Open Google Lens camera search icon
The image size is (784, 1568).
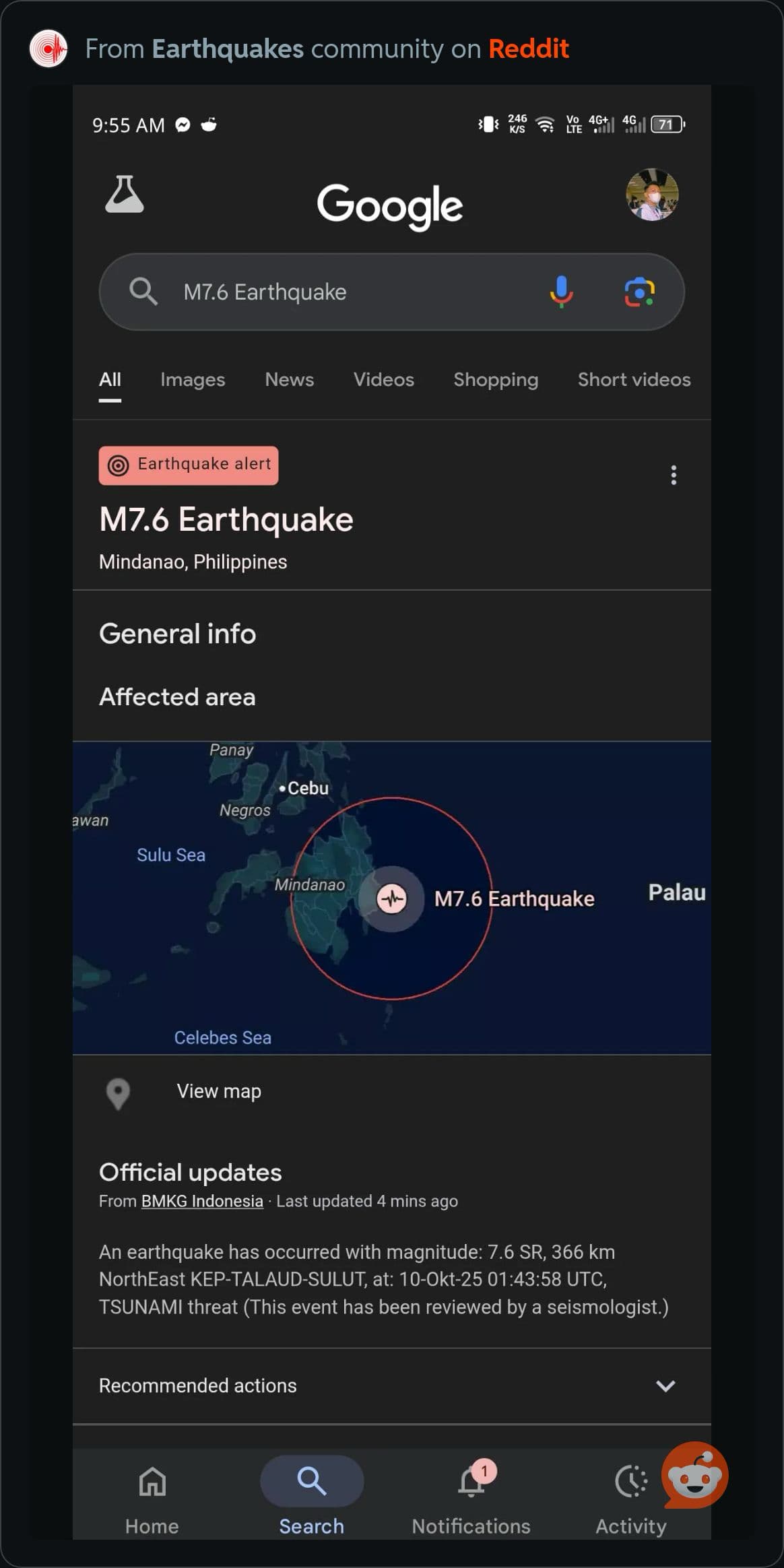pyautogui.click(x=639, y=292)
